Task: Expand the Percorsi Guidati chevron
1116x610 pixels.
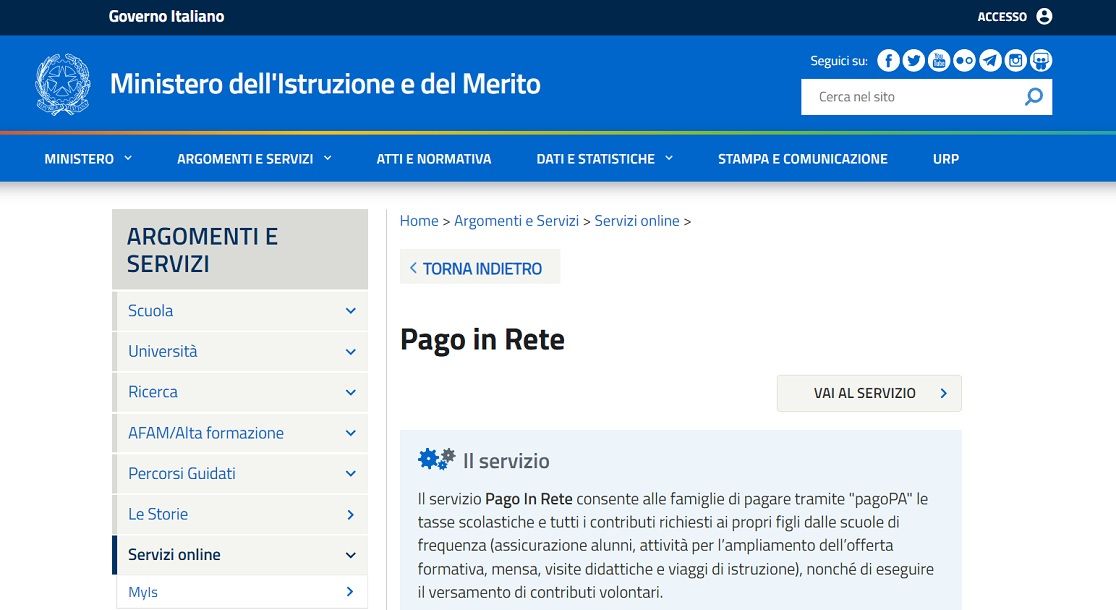Action: 350,473
